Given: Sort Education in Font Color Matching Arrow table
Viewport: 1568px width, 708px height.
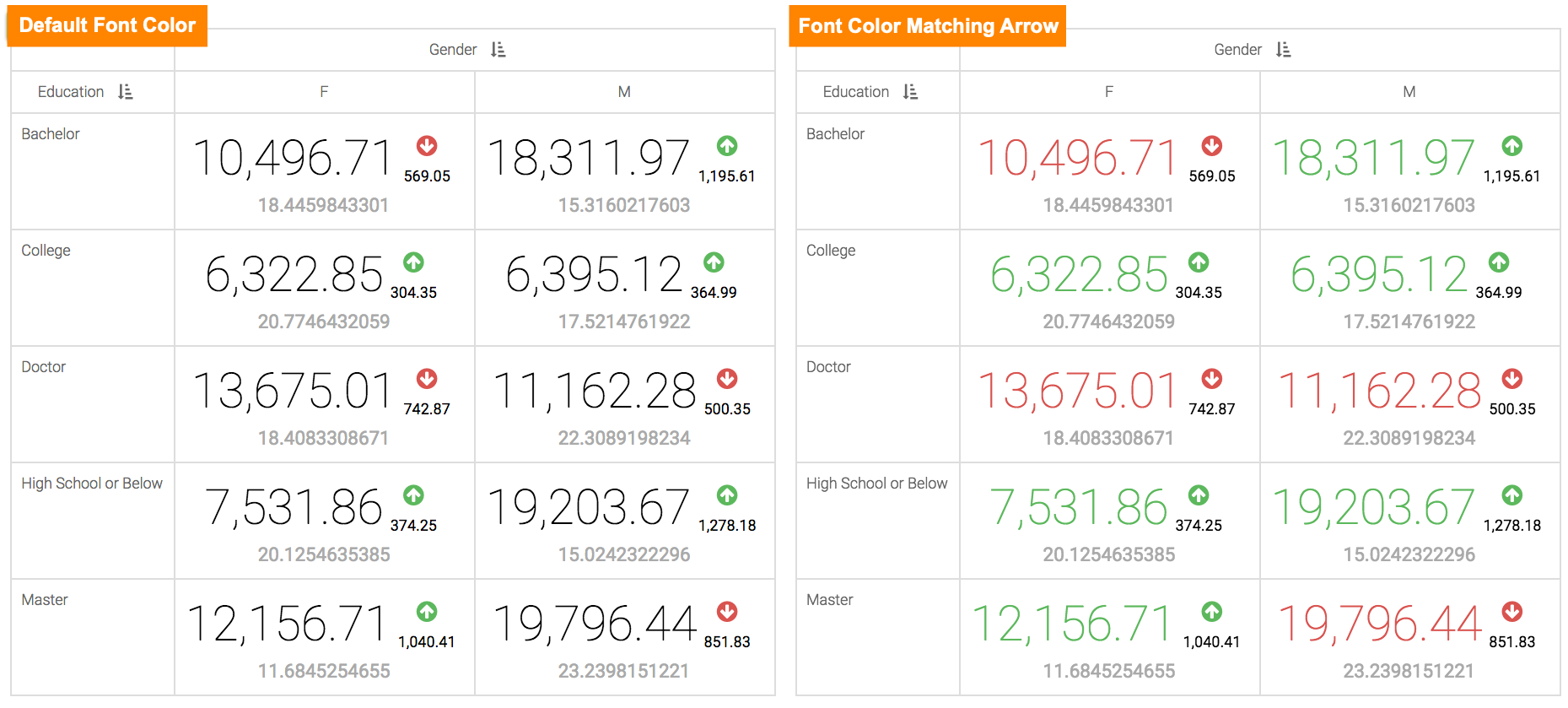Looking at the screenshot, I should (x=910, y=92).
